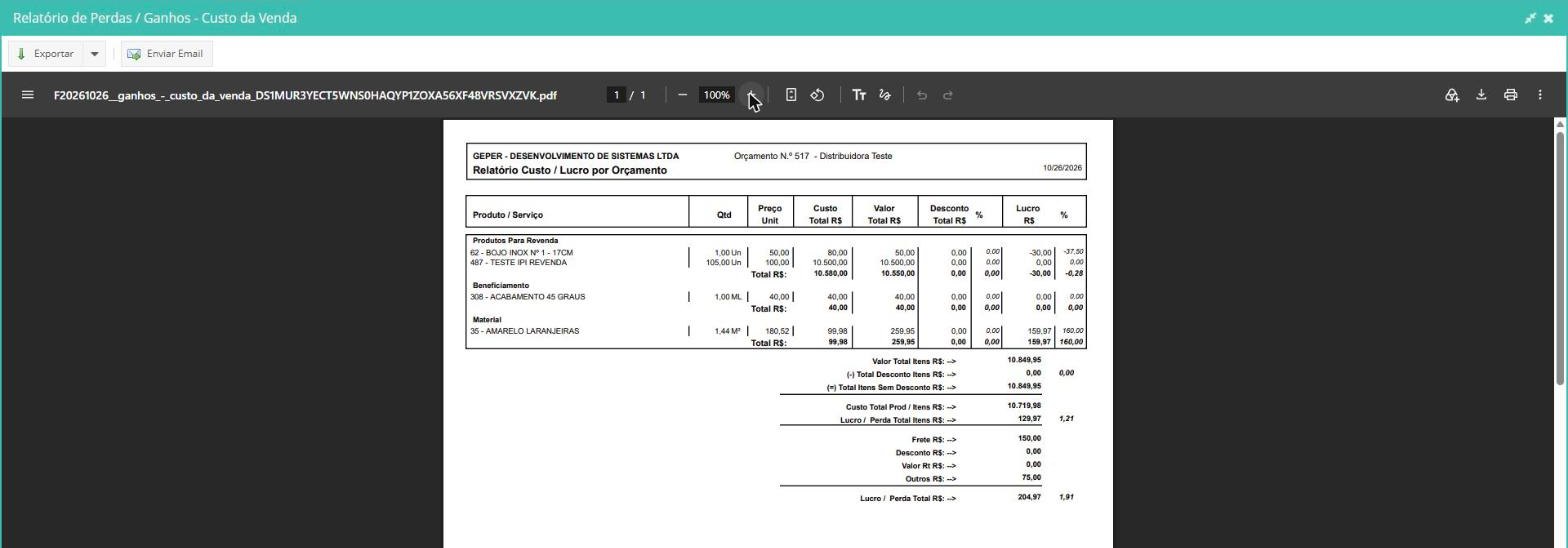The width and height of the screenshot is (1568, 548).
Task: Click the '35 - AMARELO LARANJEIRAS' row
Action: point(776,331)
